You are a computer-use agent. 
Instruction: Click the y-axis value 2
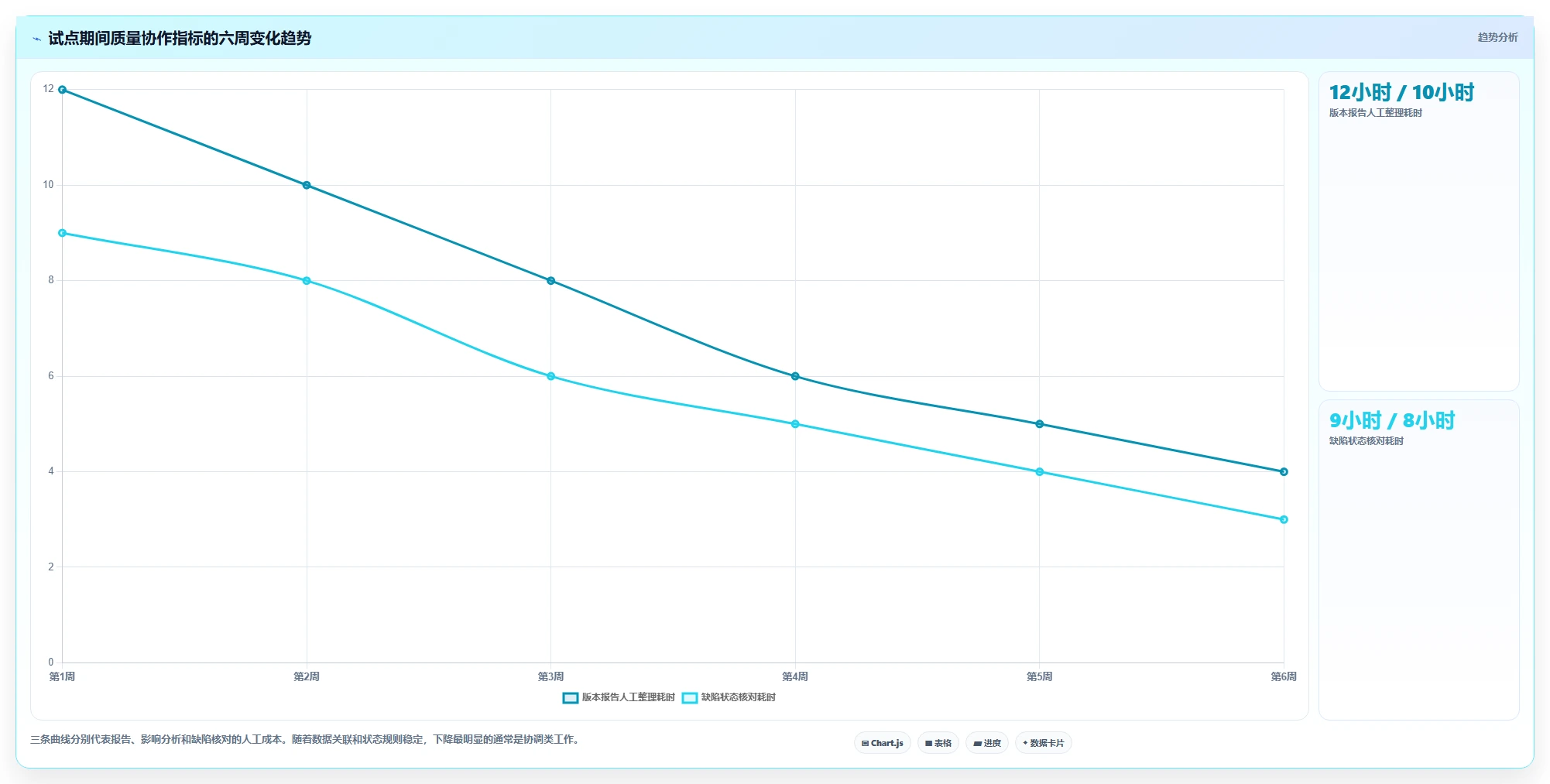[51, 567]
